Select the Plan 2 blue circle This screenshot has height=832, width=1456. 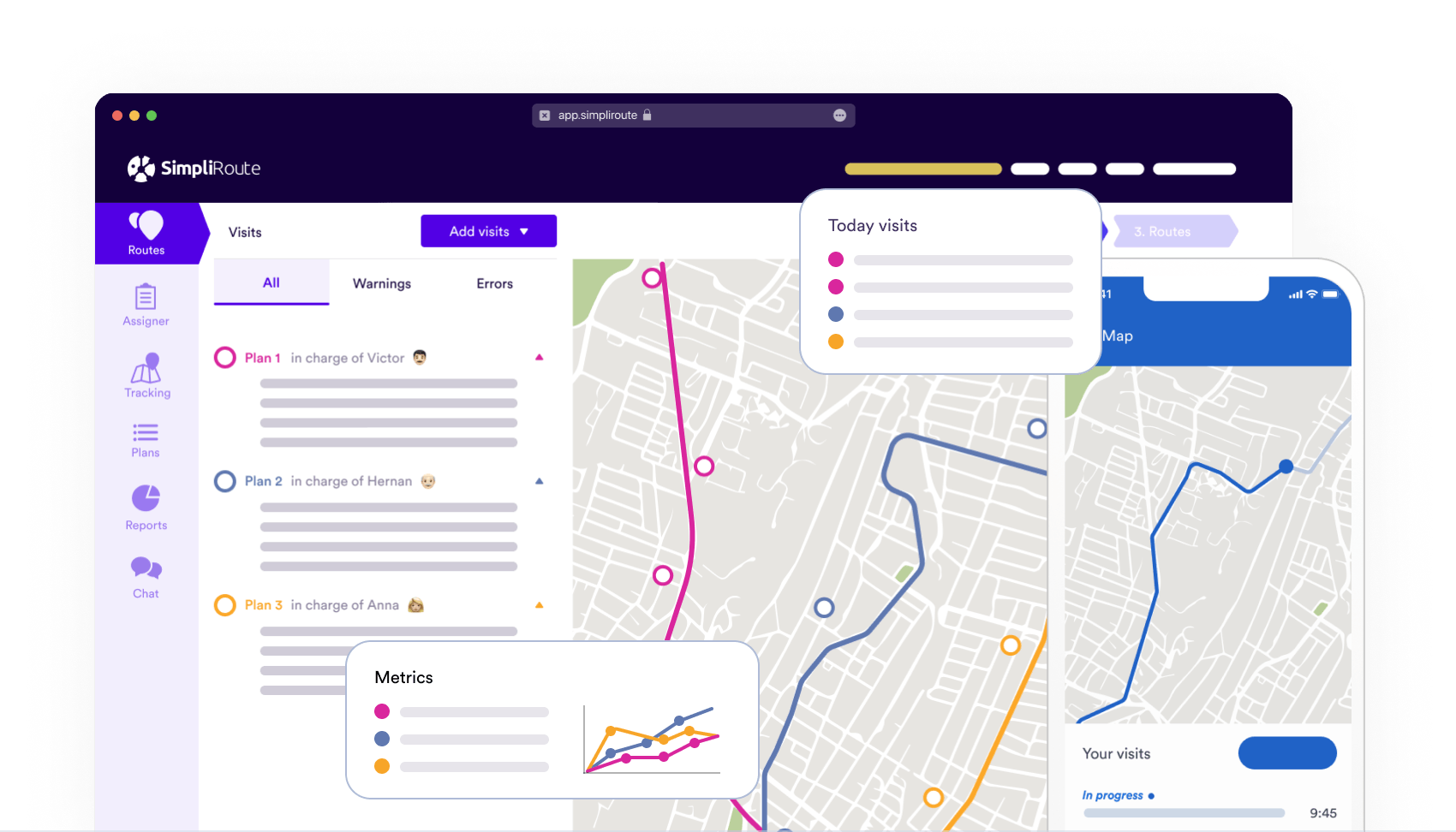(x=225, y=481)
